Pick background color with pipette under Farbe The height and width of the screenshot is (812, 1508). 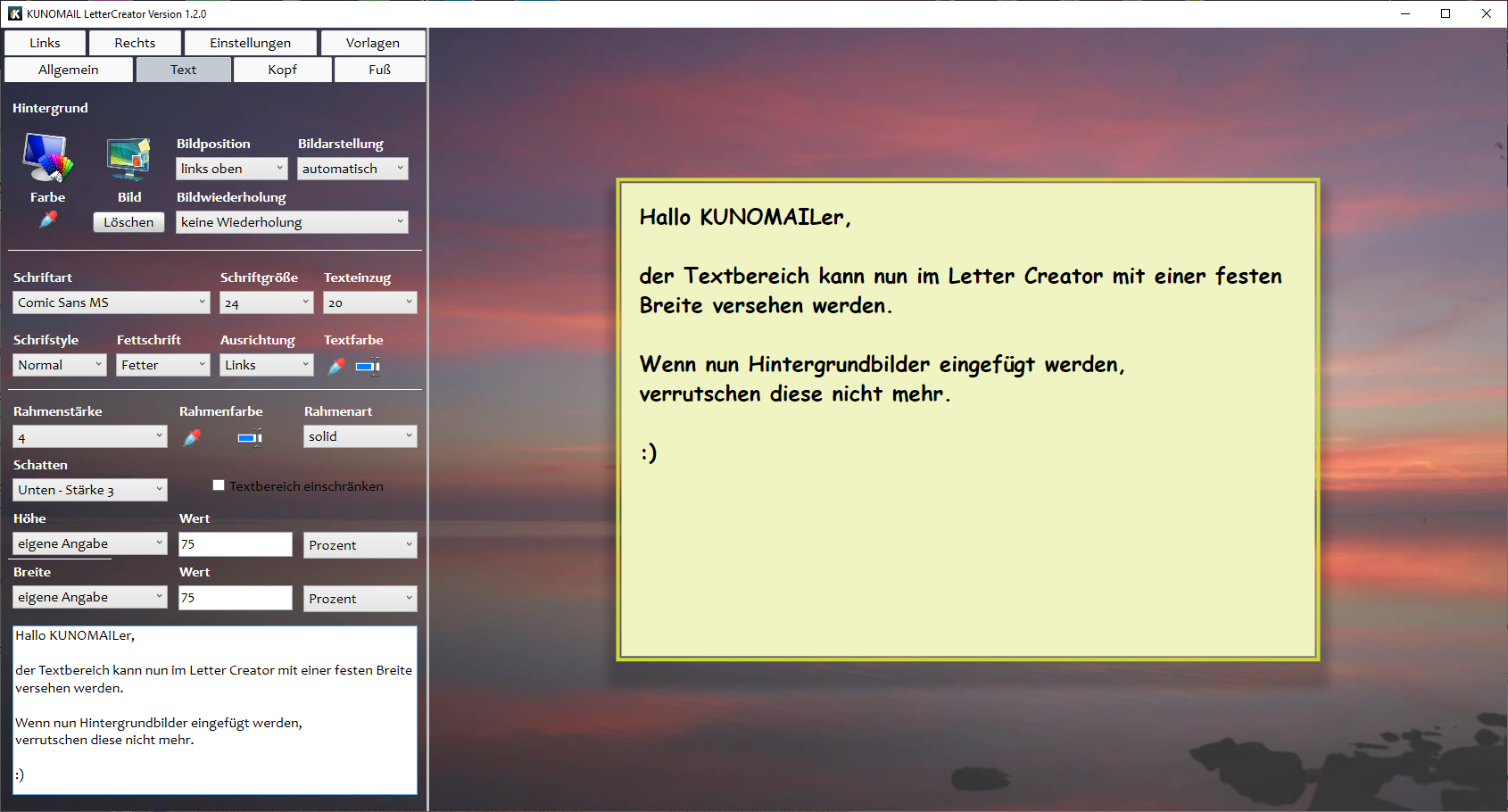[48, 220]
